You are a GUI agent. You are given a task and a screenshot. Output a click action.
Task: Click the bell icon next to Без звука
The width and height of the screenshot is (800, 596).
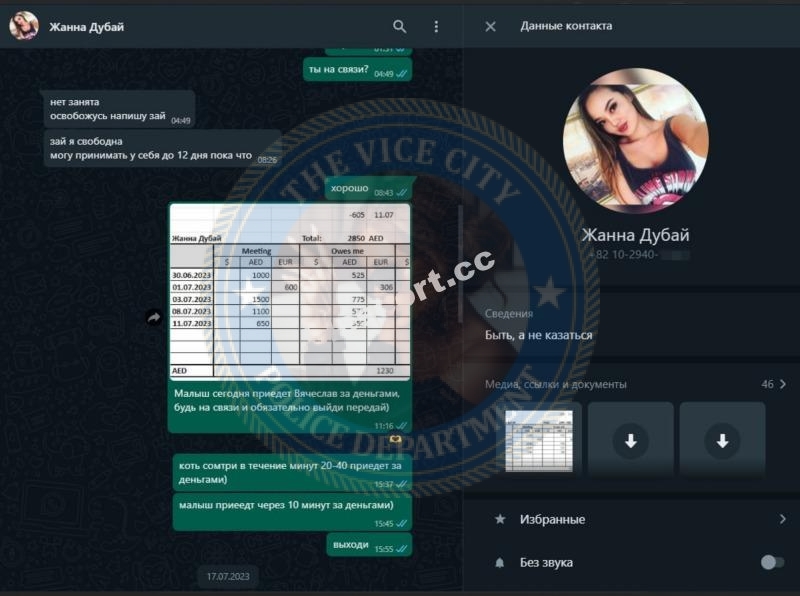[x=500, y=562]
